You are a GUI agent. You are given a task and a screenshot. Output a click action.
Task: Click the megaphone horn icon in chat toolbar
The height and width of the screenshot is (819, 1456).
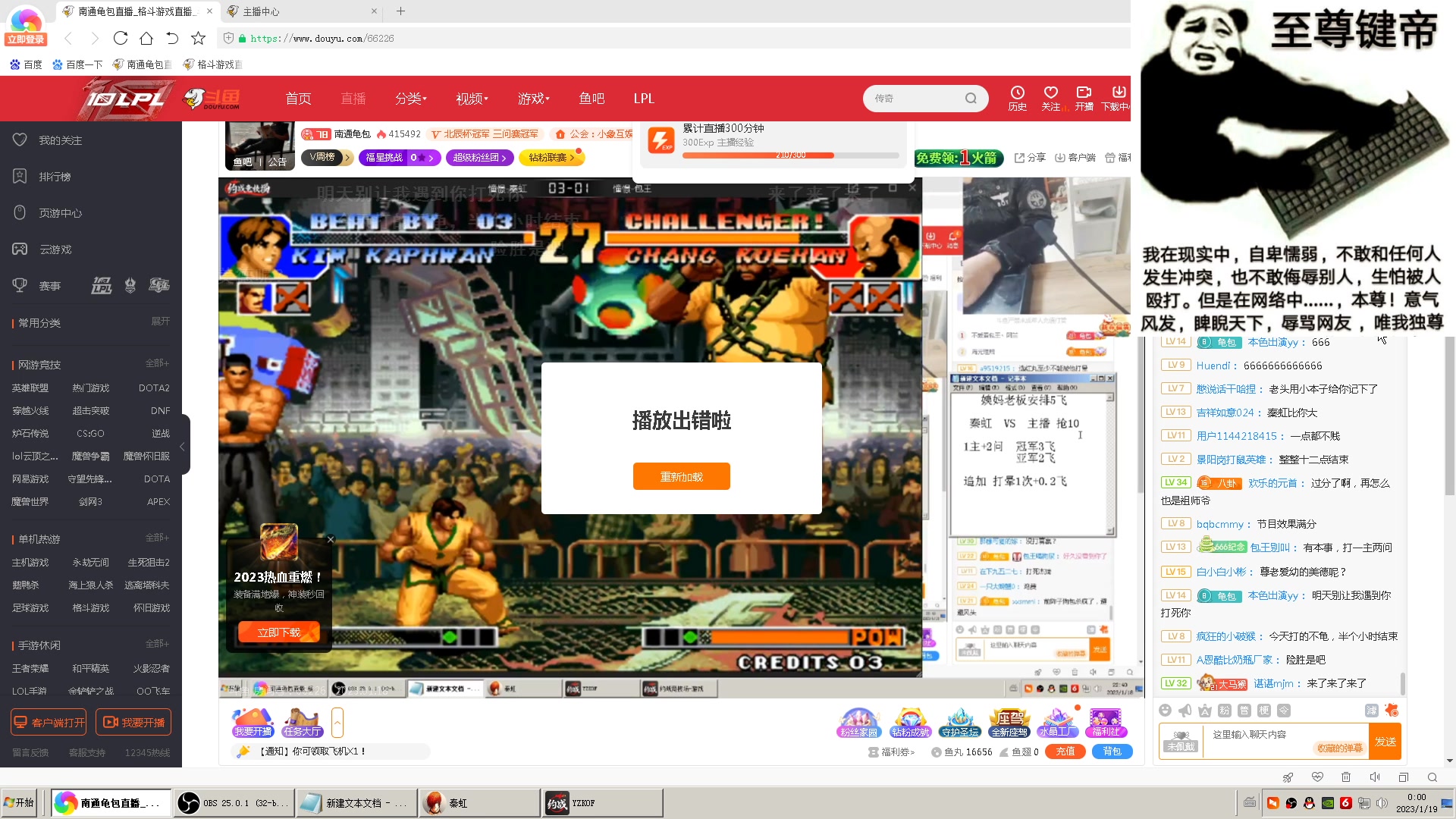pyautogui.click(x=1185, y=711)
